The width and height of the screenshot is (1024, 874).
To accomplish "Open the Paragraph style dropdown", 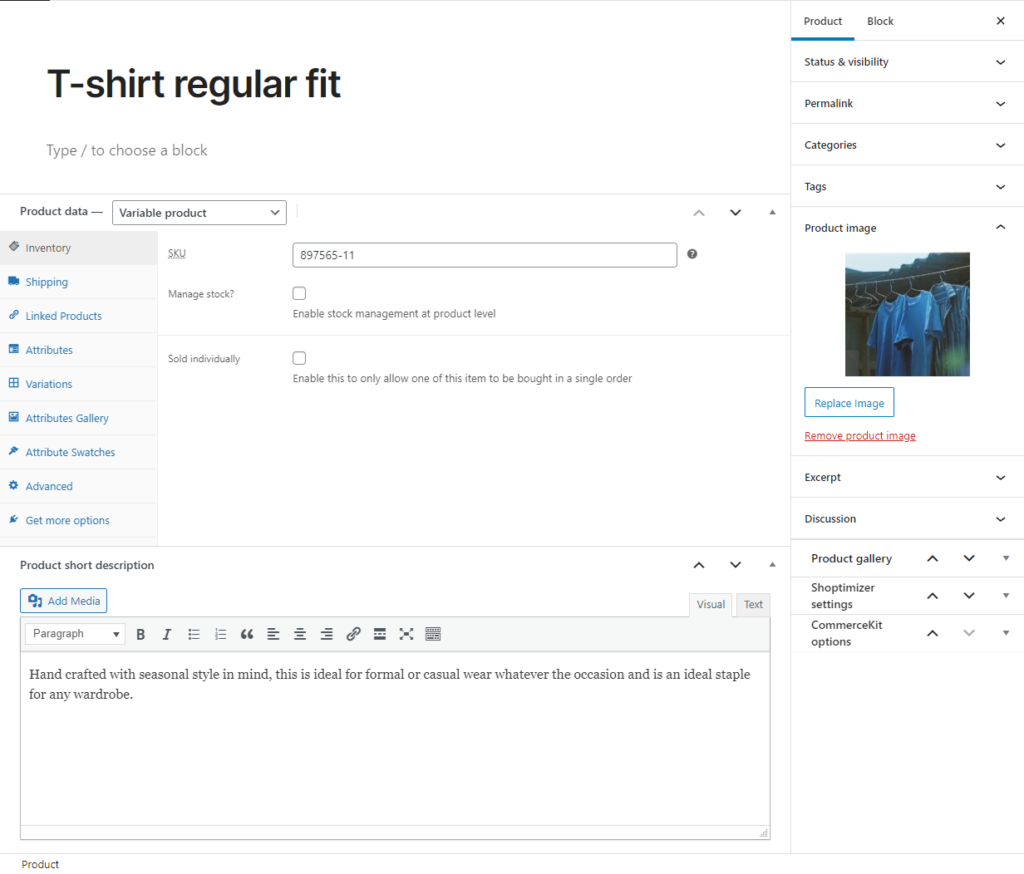I will [x=75, y=633].
